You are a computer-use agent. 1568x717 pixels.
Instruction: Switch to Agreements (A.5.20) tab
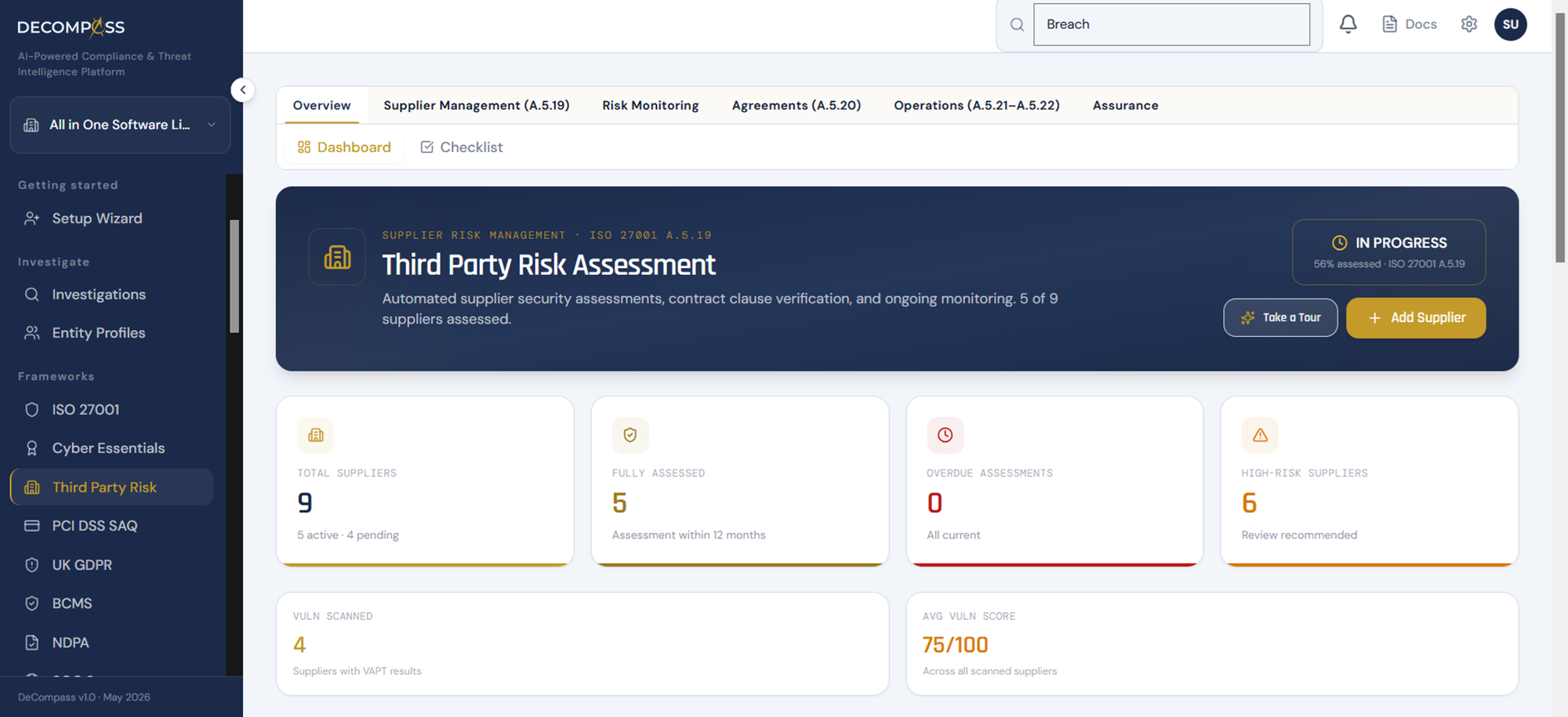[x=797, y=106]
